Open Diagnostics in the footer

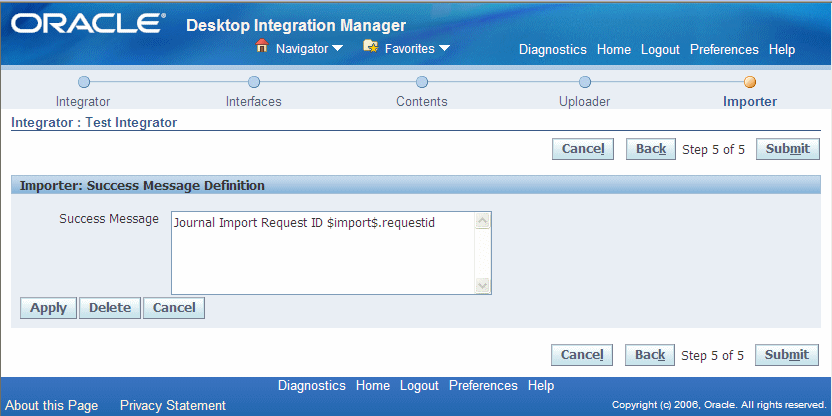point(312,386)
